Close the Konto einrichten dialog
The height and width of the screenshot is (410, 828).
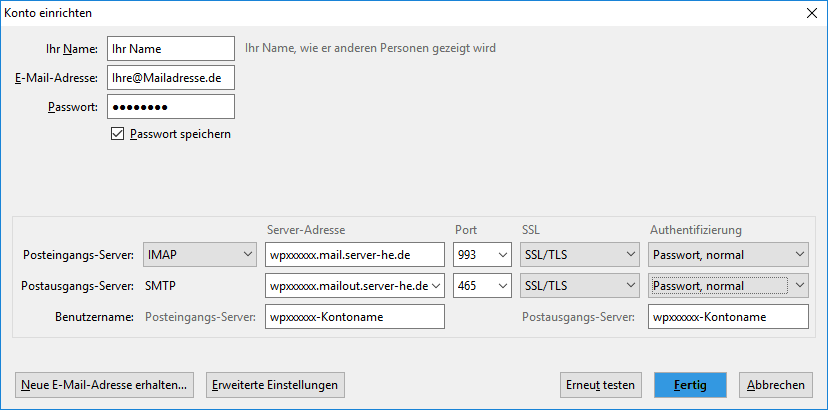coord(812,13)
